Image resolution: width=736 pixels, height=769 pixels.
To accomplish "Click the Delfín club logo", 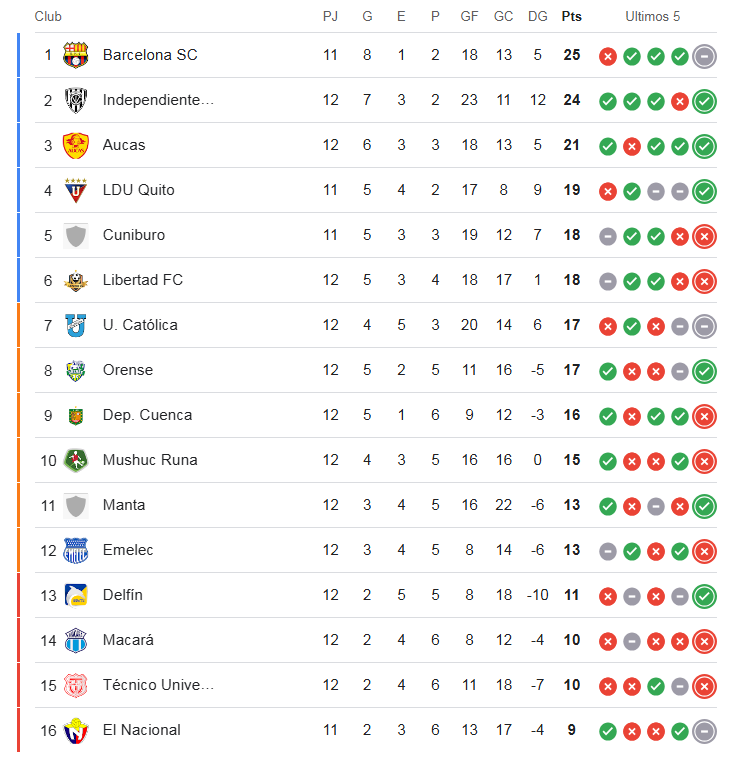I will pos(76,595).
